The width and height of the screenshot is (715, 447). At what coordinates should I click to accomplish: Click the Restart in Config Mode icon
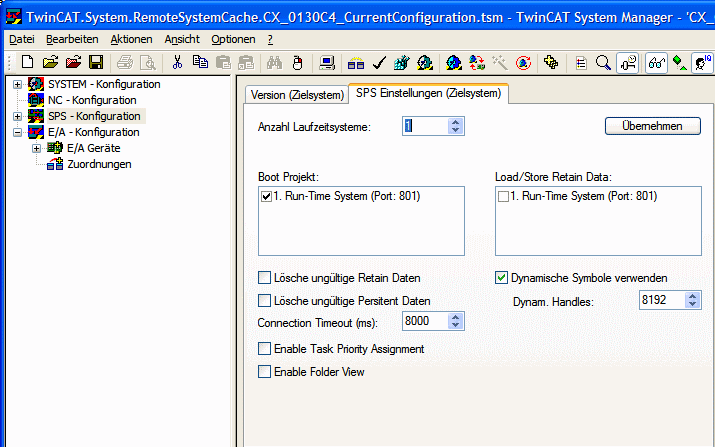pyautogui.click(x=454, y=62)
